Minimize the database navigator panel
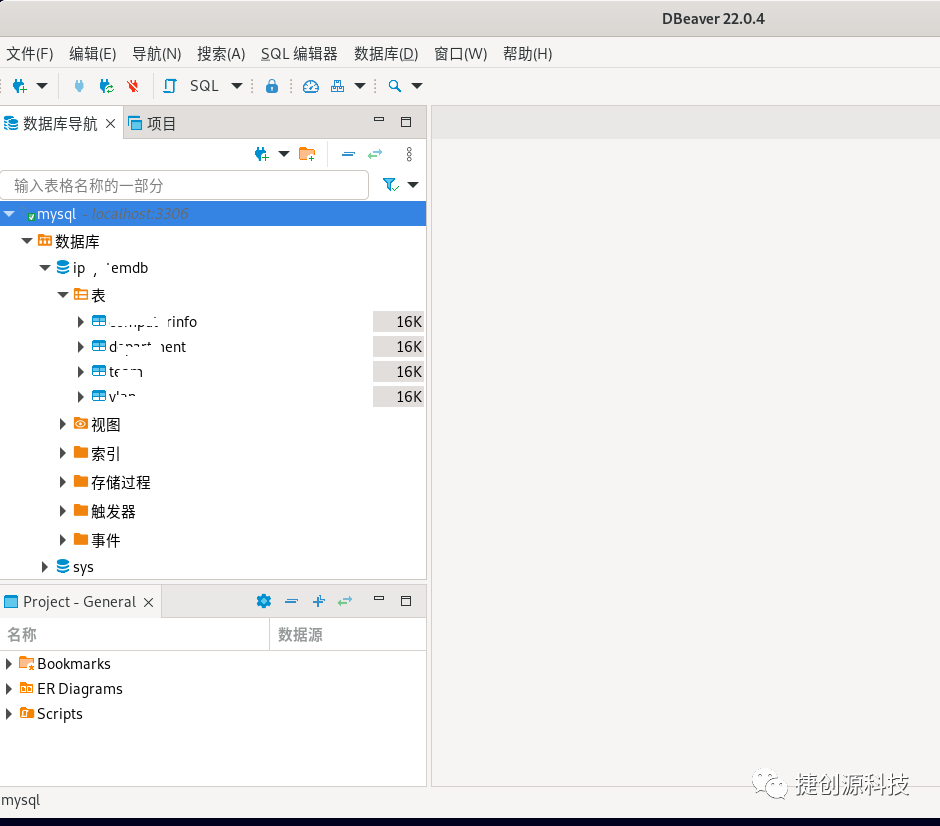 coord(379,120)
